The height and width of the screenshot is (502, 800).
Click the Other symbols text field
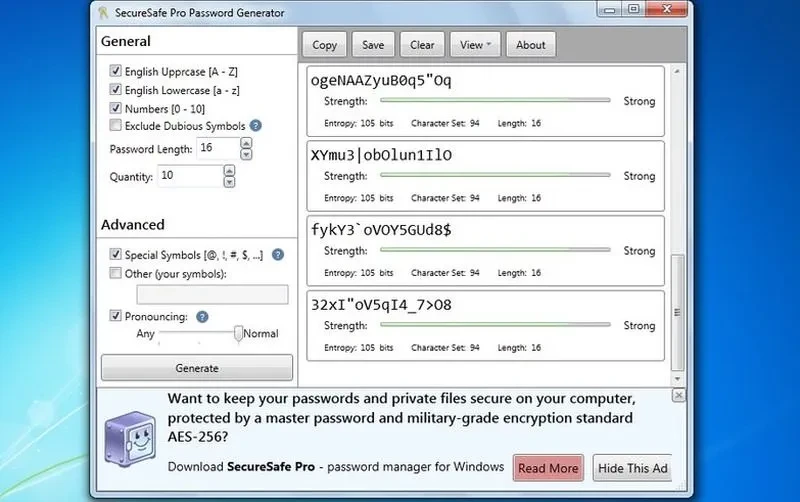point(212,294)
